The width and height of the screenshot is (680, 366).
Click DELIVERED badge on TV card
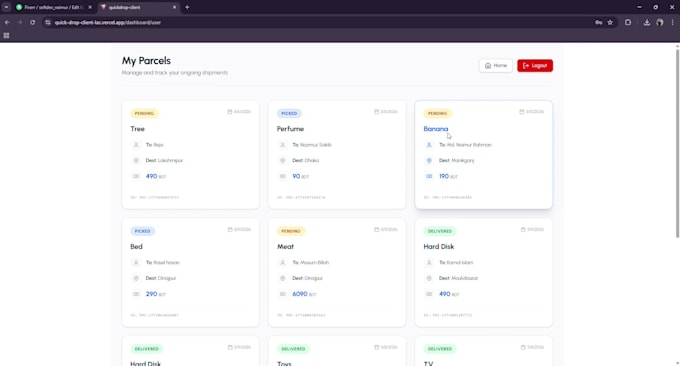coord(440,349)
